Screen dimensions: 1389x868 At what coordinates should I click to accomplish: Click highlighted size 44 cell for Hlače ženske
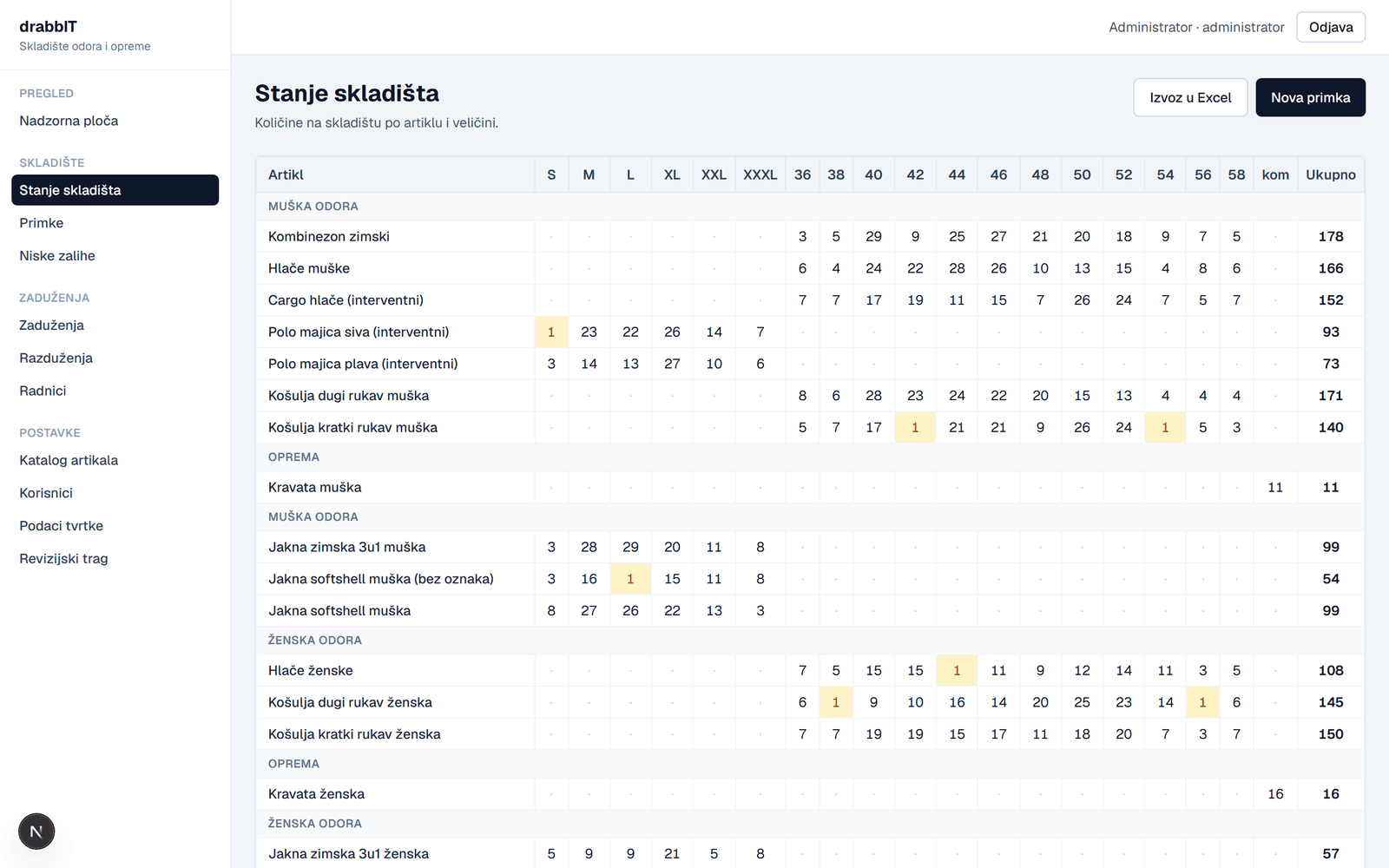(957, 670)
